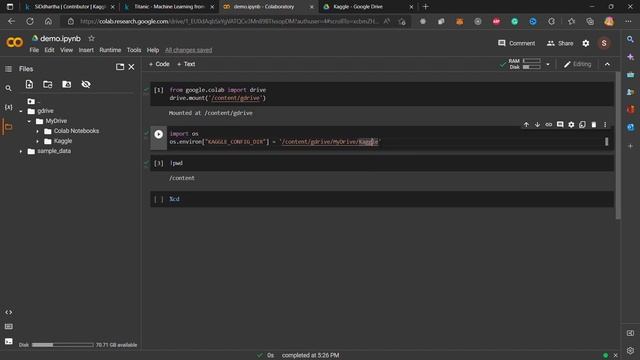Viewport: 640px width, 360px height.
Task: Add a new Text cell
Action: coord(186,64)
